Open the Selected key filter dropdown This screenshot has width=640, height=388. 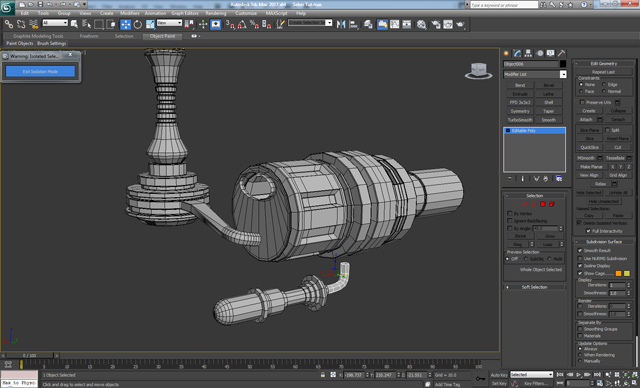(x=531, y=375)
